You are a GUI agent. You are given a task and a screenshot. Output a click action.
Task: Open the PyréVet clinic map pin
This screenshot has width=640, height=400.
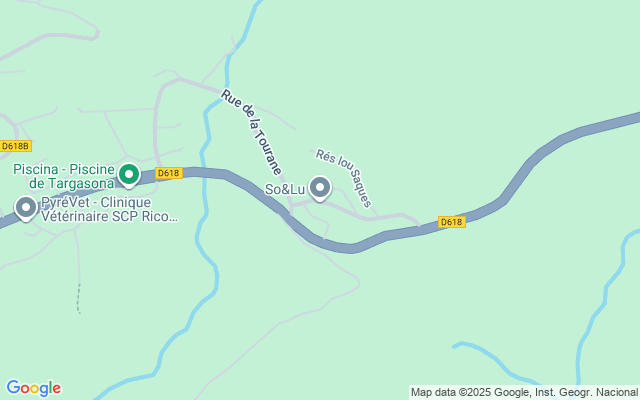click(26, 209)
